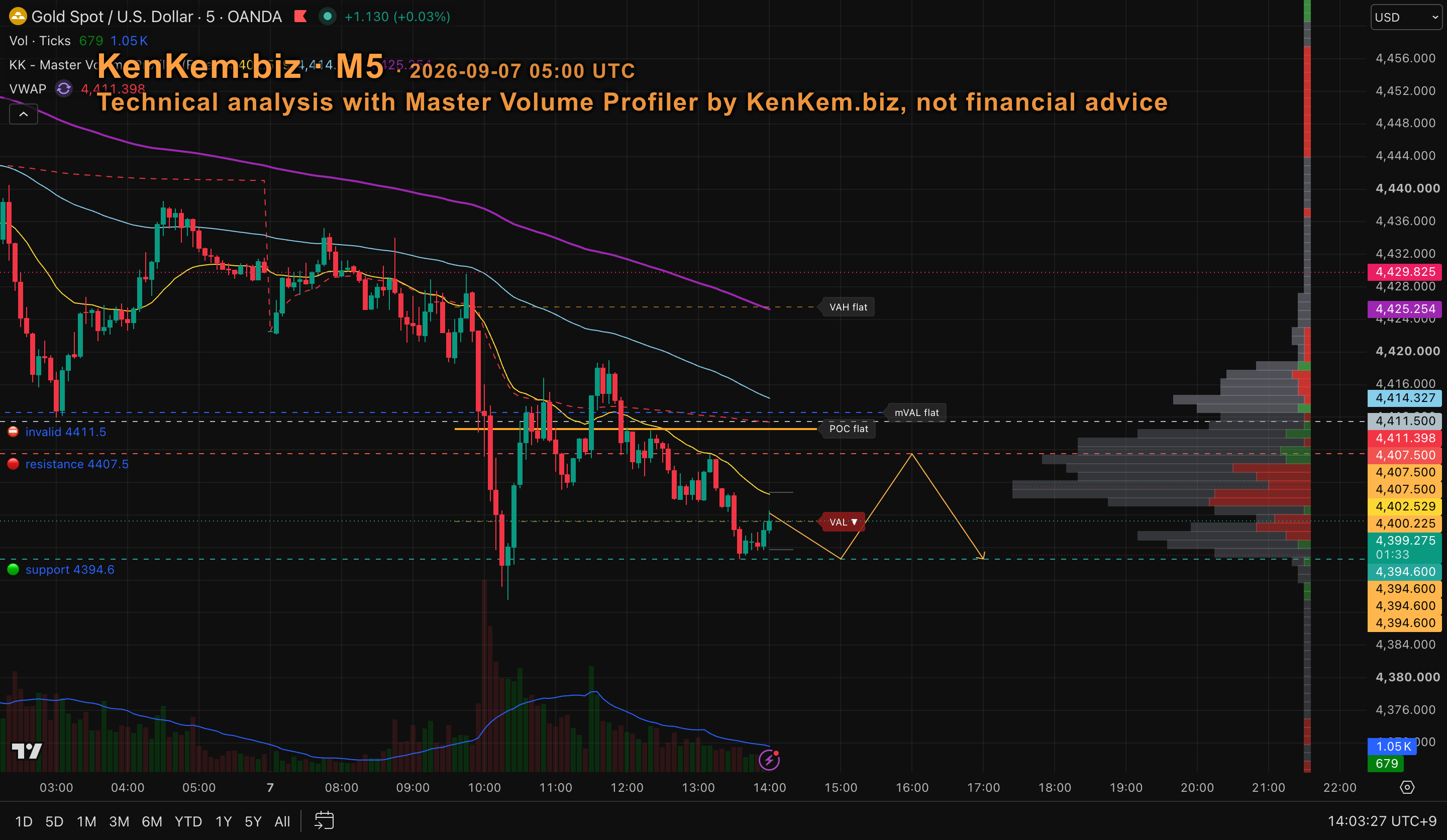
Task: Click the POC flat label
Action: coord(849,429)
